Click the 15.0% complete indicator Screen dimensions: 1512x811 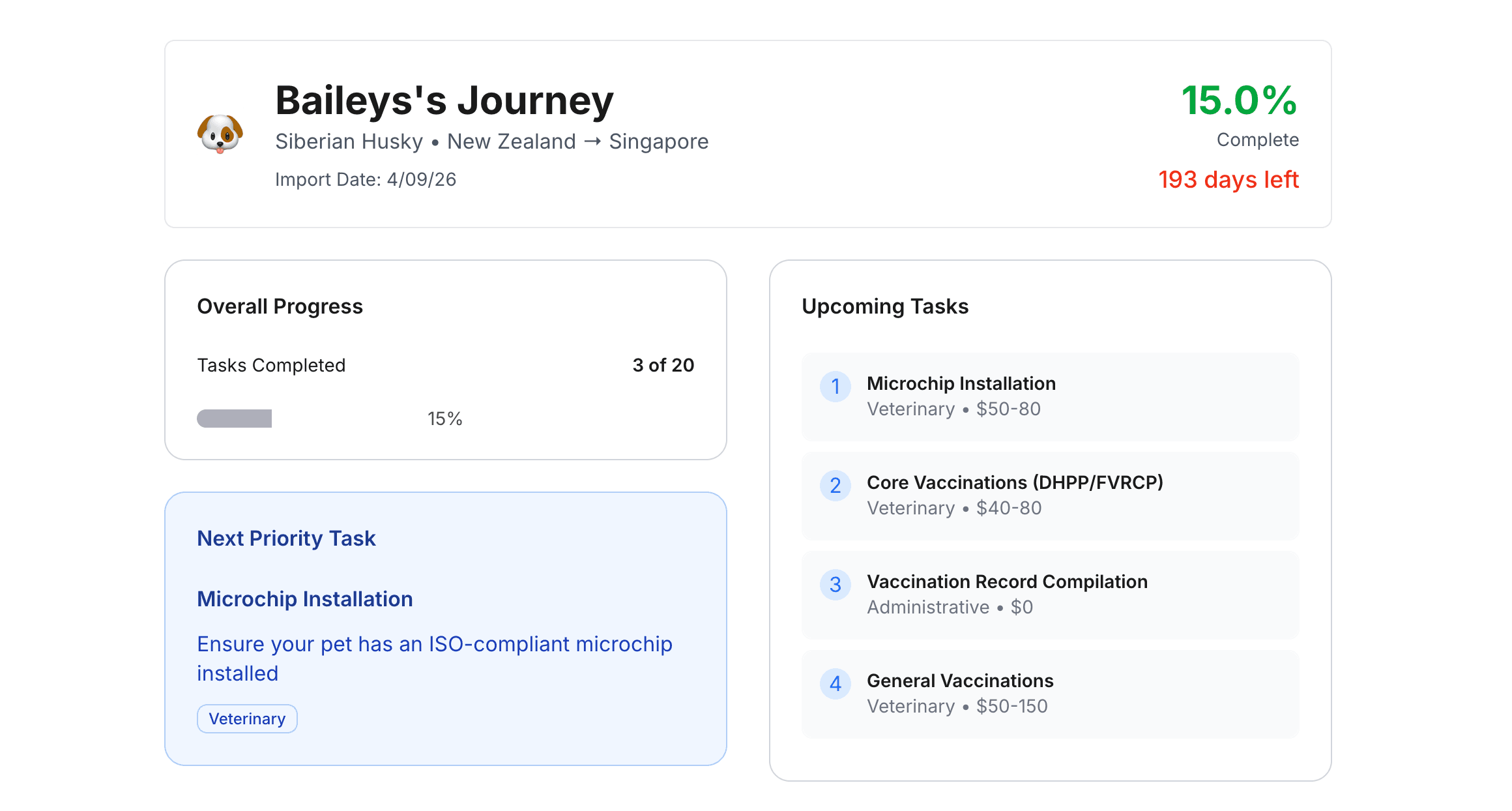1238,101
